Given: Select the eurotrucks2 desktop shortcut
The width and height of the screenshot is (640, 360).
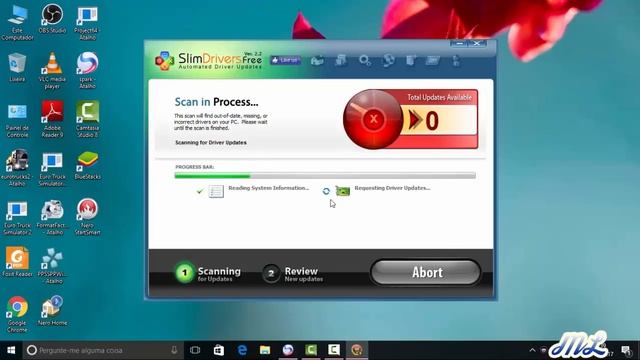Looking at the screenshot, I should [17, 169].
